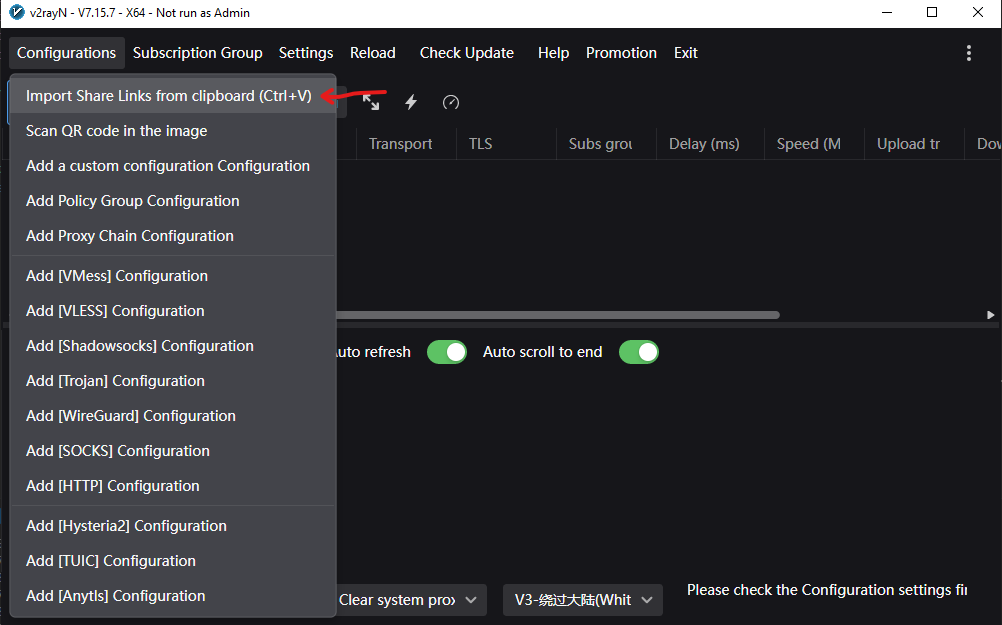Disable Auto scroll to end
Screen dimensions: 1002x625
point(638,352)
